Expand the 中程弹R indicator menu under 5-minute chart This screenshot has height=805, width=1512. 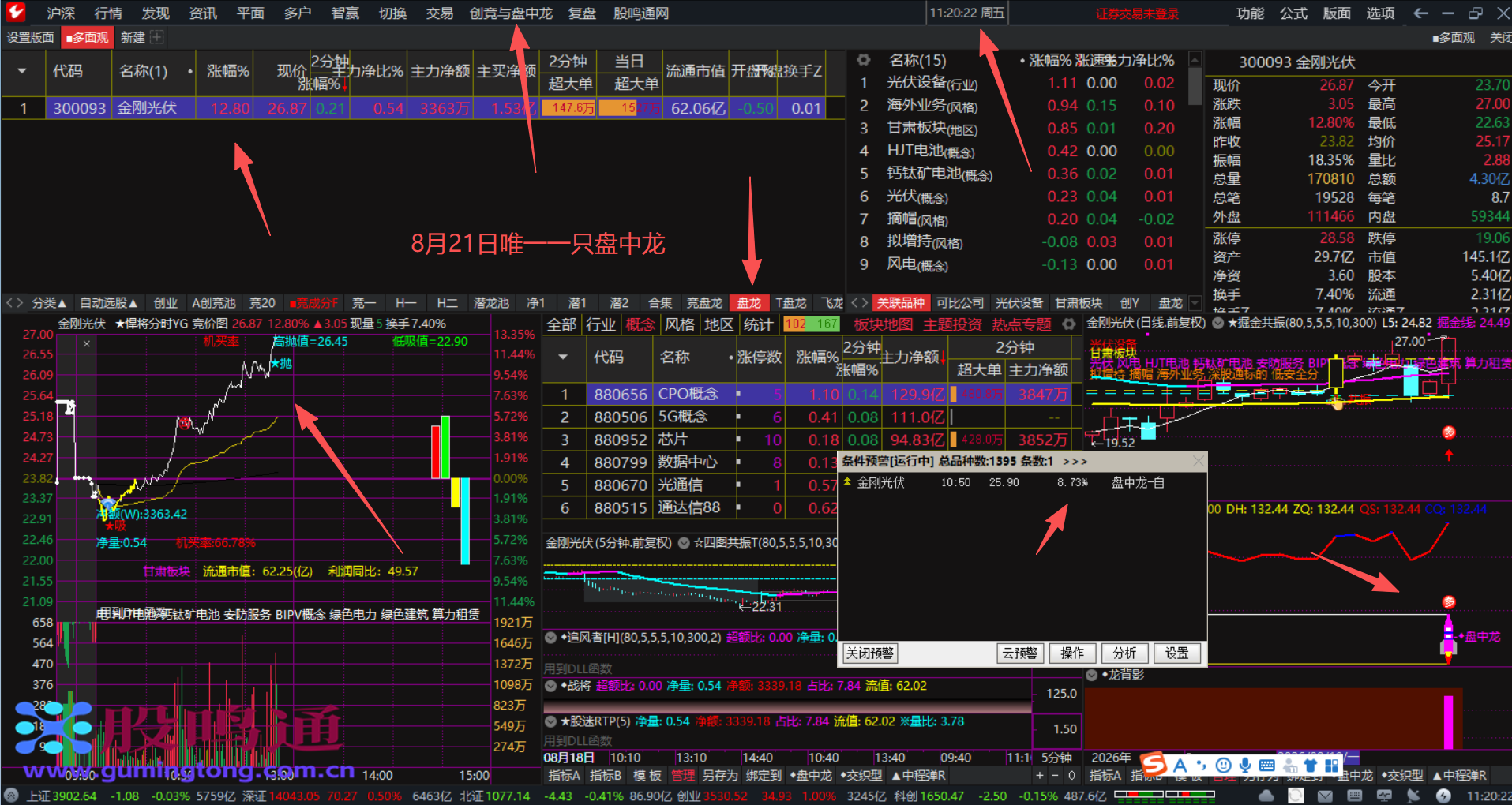click(918, 776)
